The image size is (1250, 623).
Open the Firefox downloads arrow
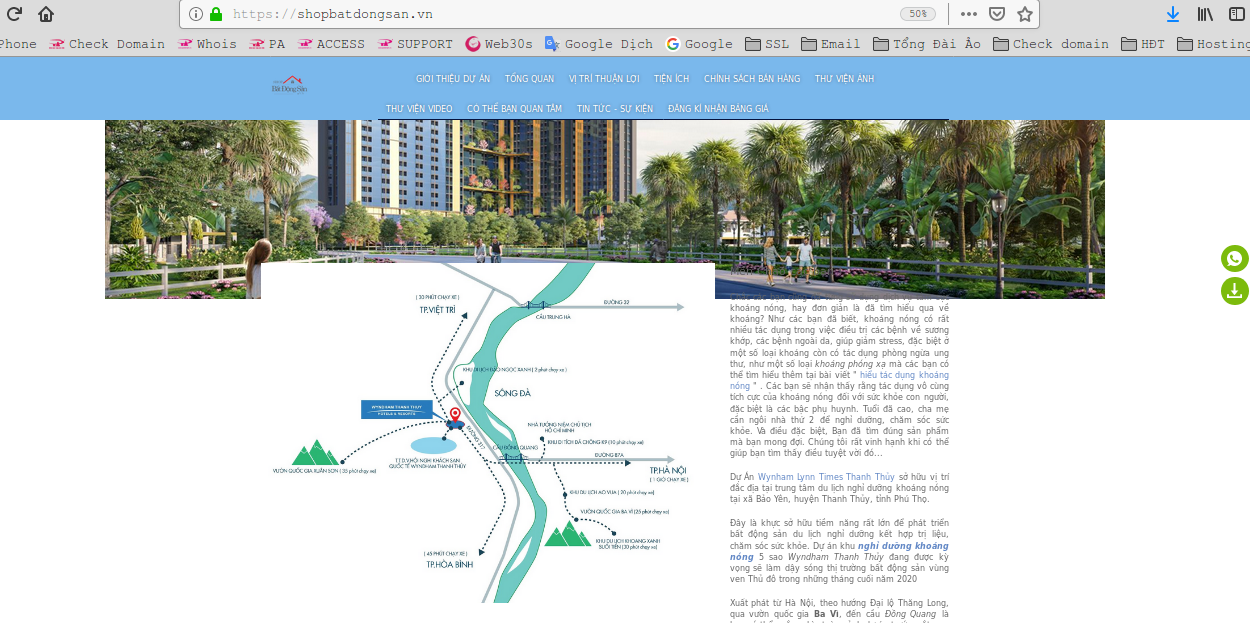tap(1173, 14)
